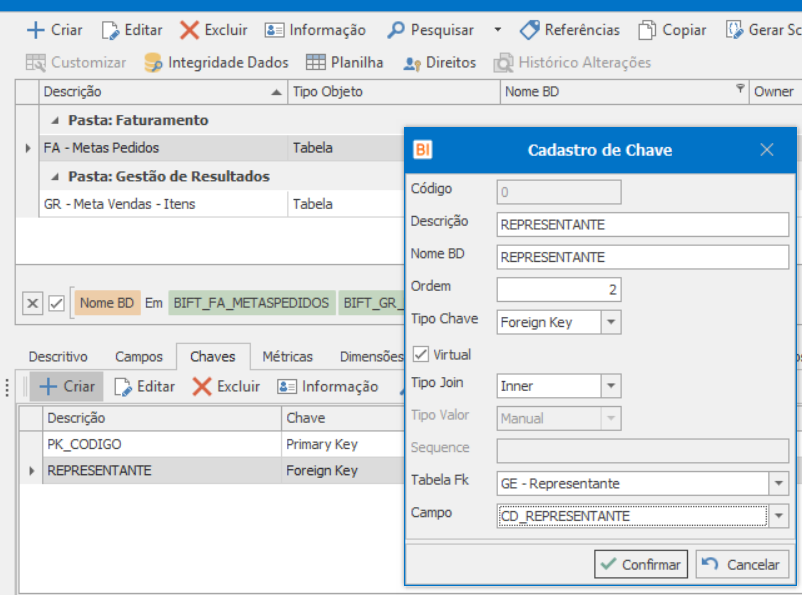The height and width of the screenshot is (595, 802).
Task: Uncheck the Nome BD filter checkbox
Action: coord(57,303)
